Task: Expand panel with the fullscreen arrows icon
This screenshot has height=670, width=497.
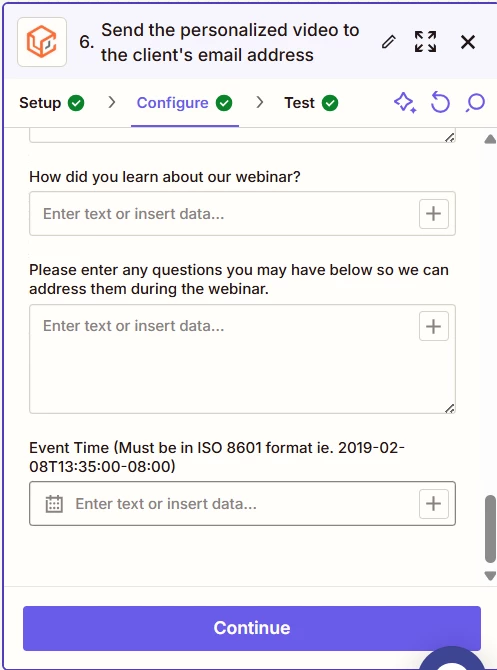Action: click(425, 42)
